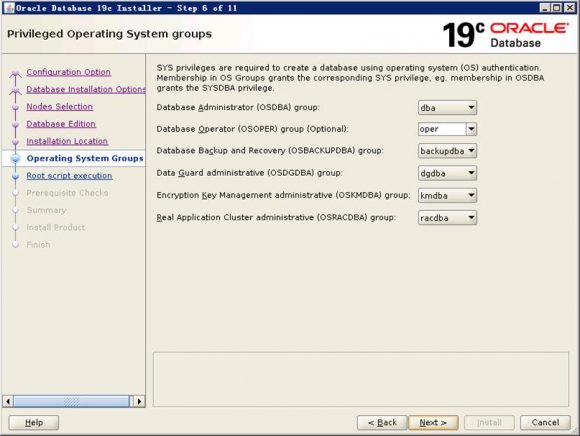Click the Back button

[382, 422]
